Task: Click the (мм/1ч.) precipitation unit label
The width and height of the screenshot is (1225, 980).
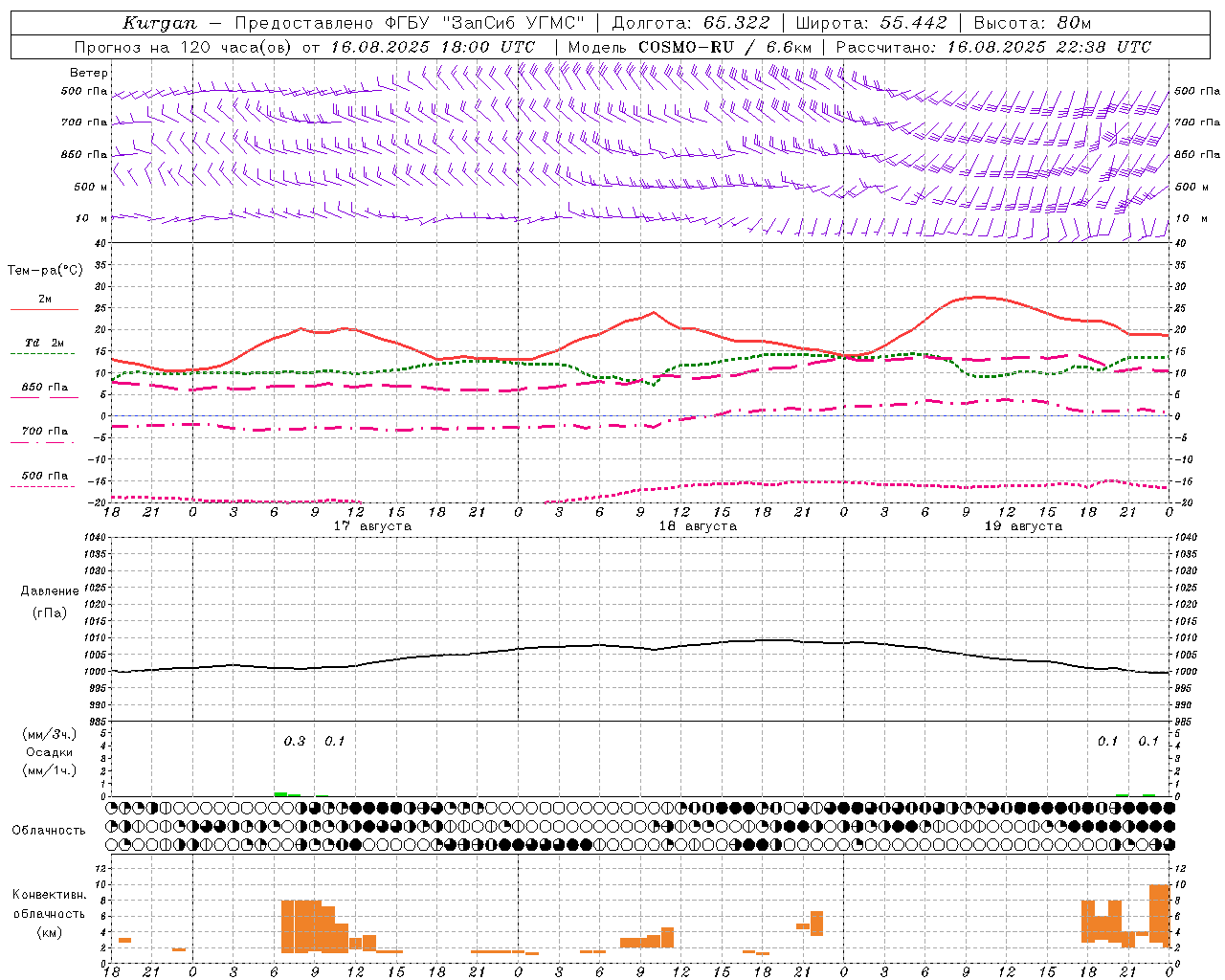Action: pos(50,770)
